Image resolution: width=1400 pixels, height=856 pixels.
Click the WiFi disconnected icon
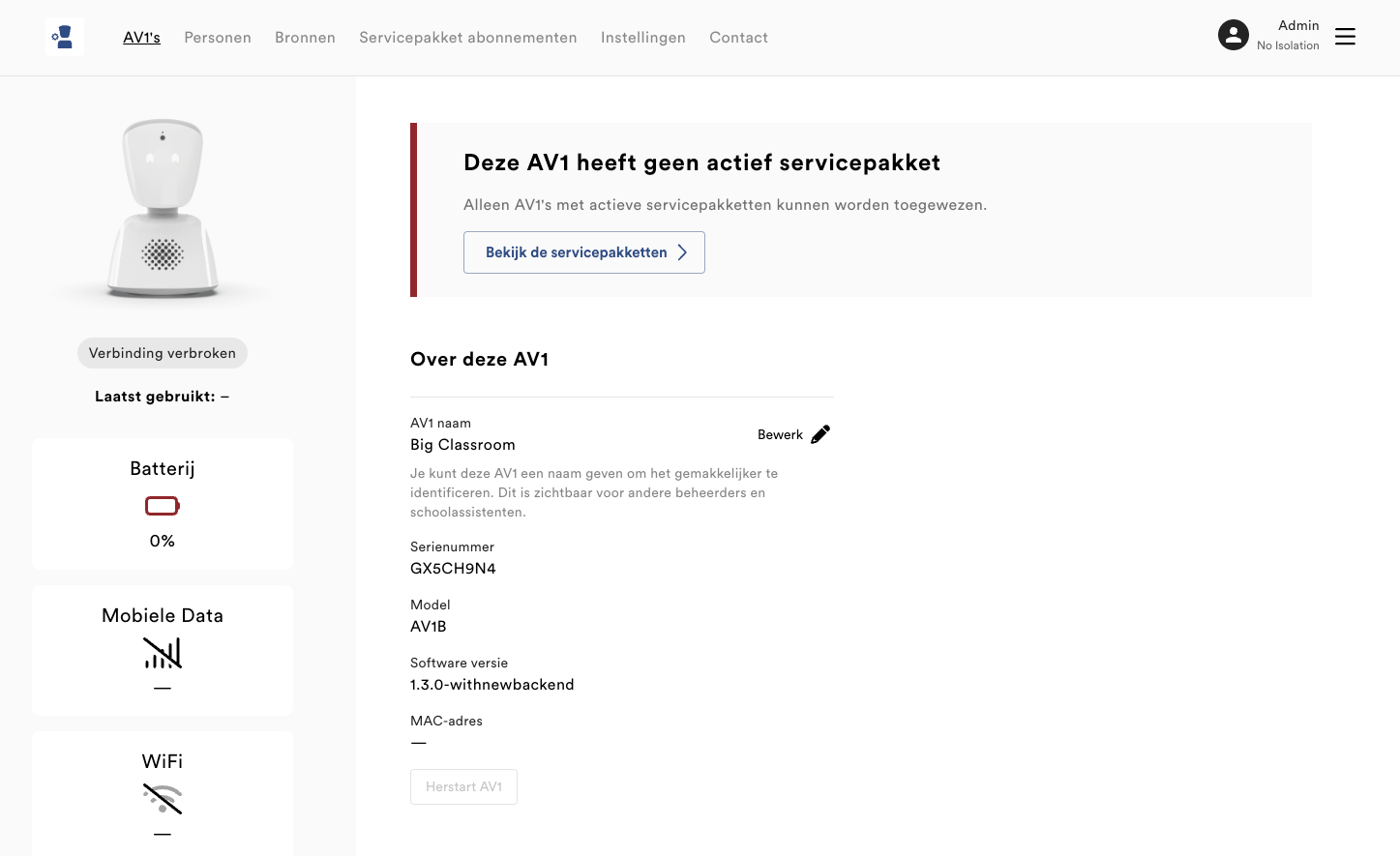pyautogui.click(x=163, y=799)
